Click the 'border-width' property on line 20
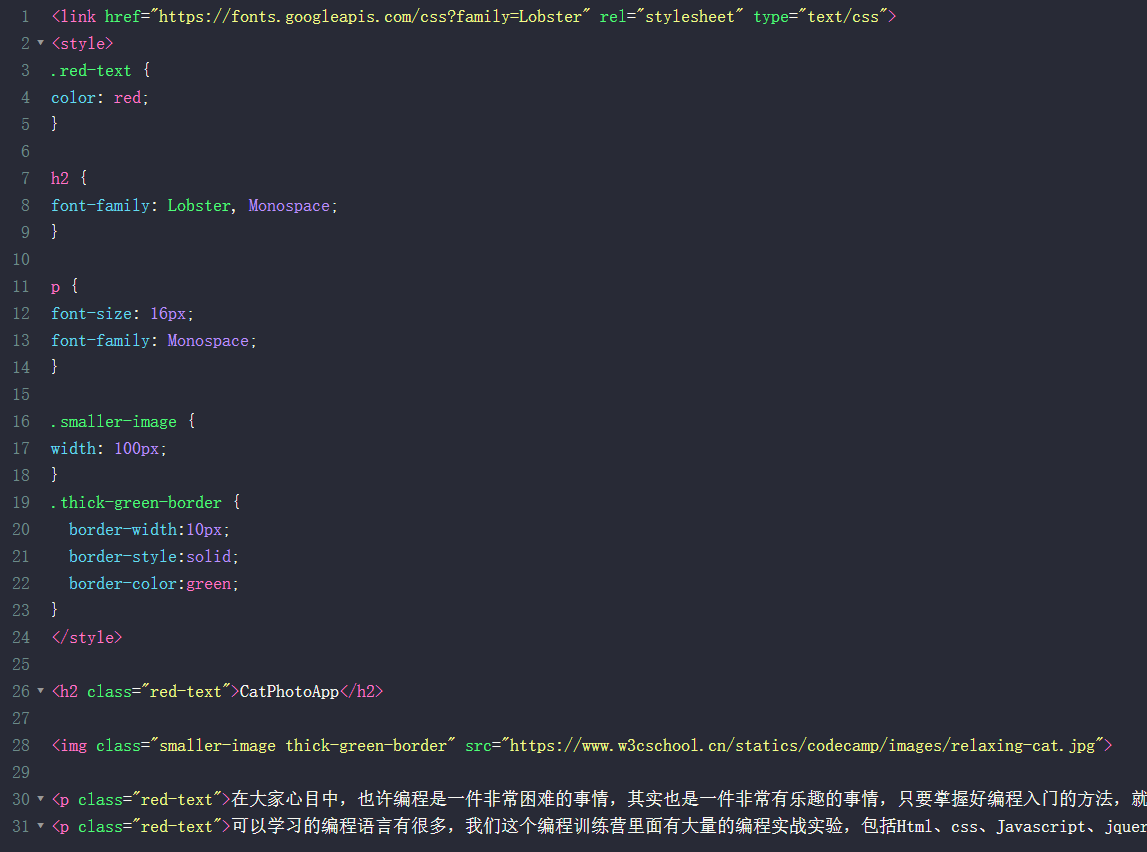 pos(123,529)
